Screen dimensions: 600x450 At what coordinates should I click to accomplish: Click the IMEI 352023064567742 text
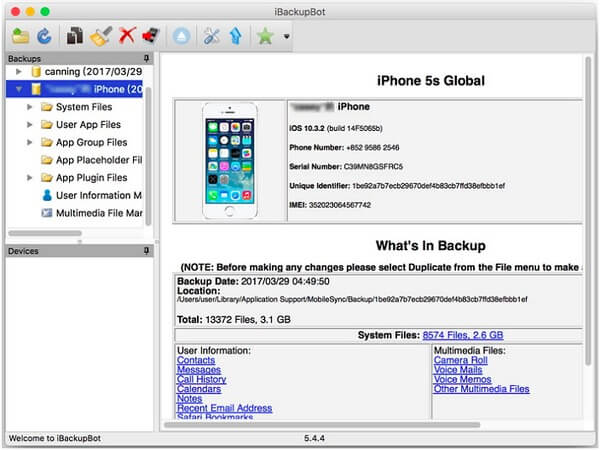[x=340, y=205]
